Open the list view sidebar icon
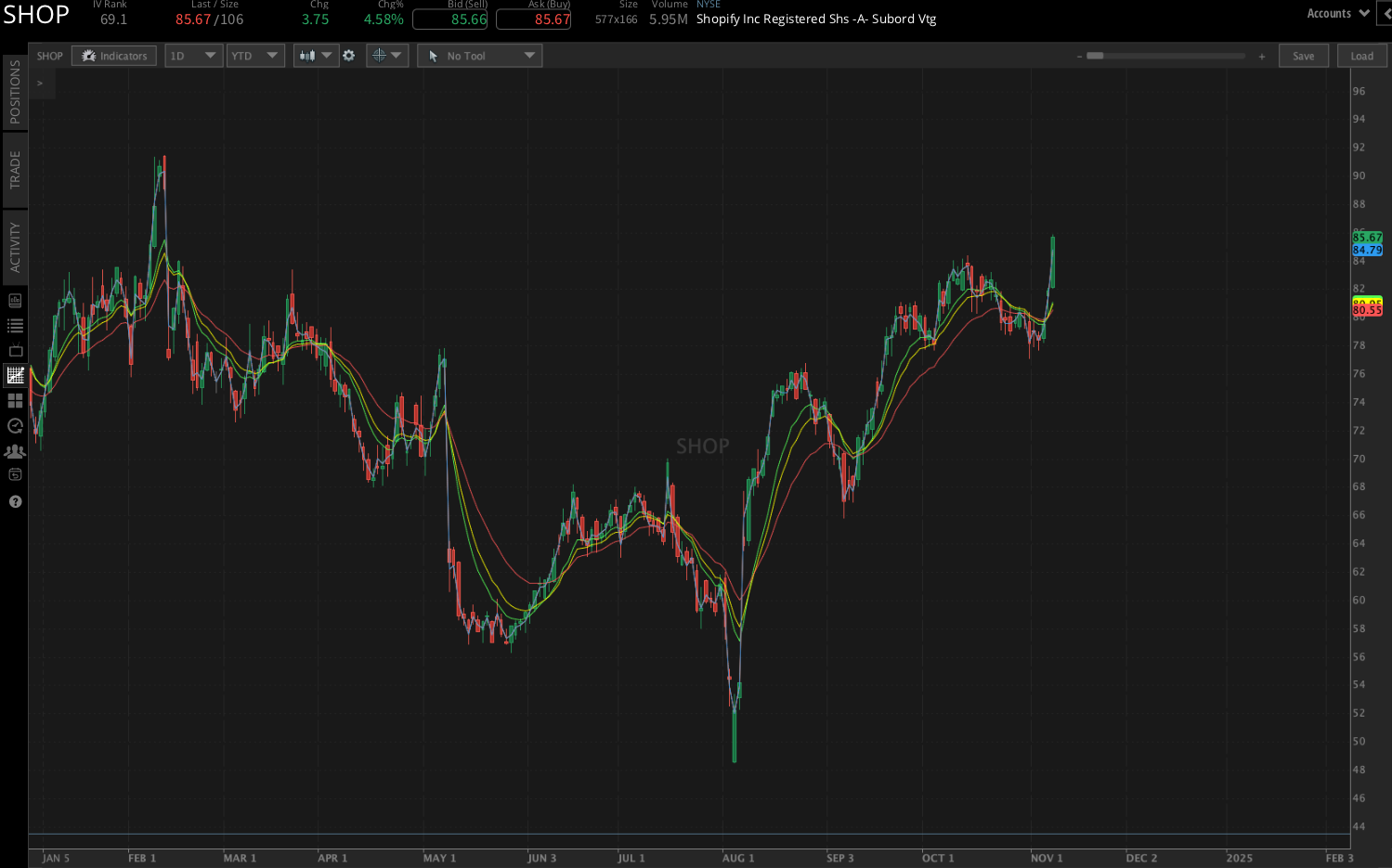Viewport: 1392px width, 868px height. 15,326
